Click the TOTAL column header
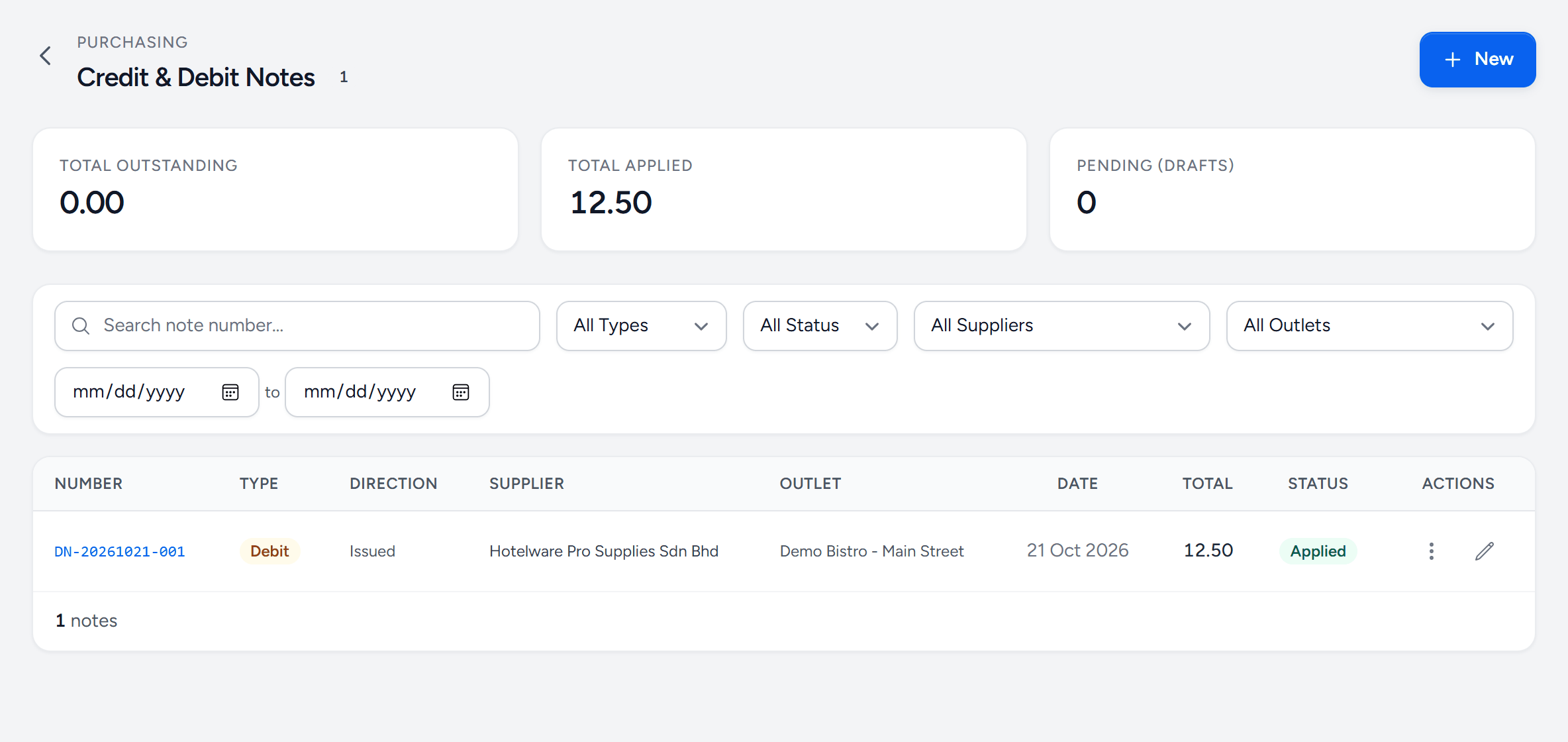Screen dimensions: 1568x742 click(1208, 484)
